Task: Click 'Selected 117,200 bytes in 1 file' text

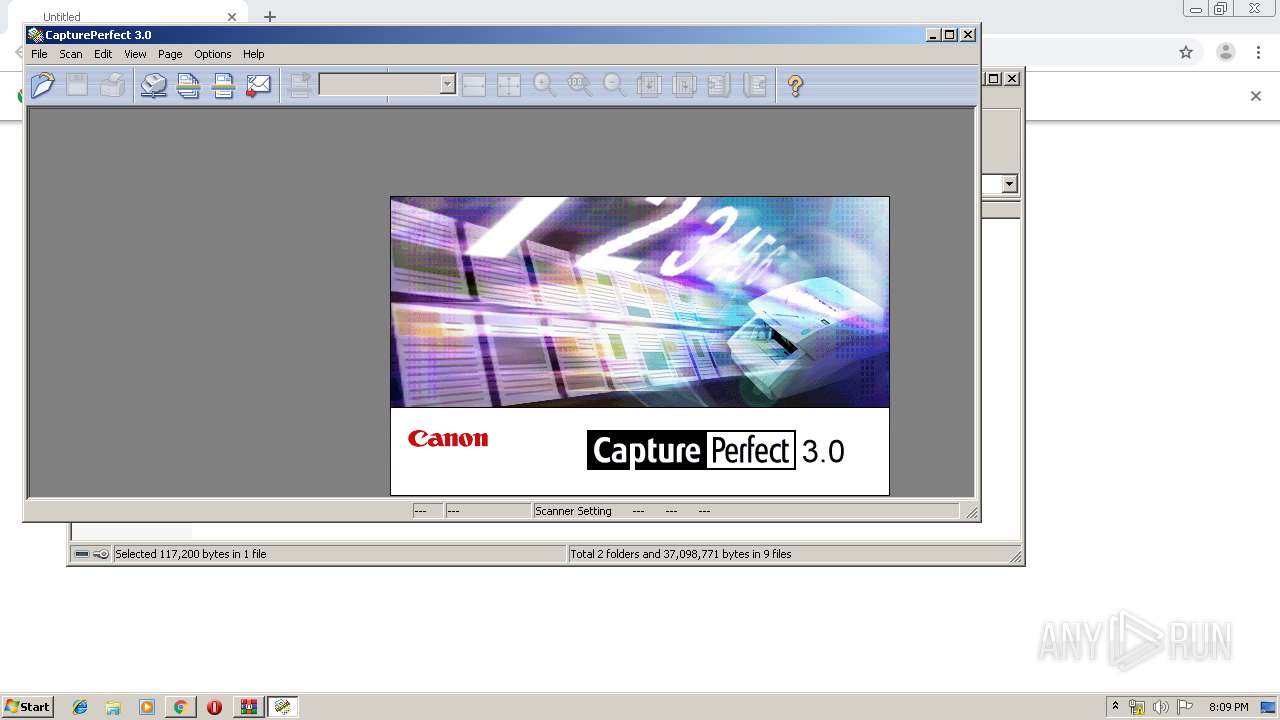Action: (x=190, y=554)
